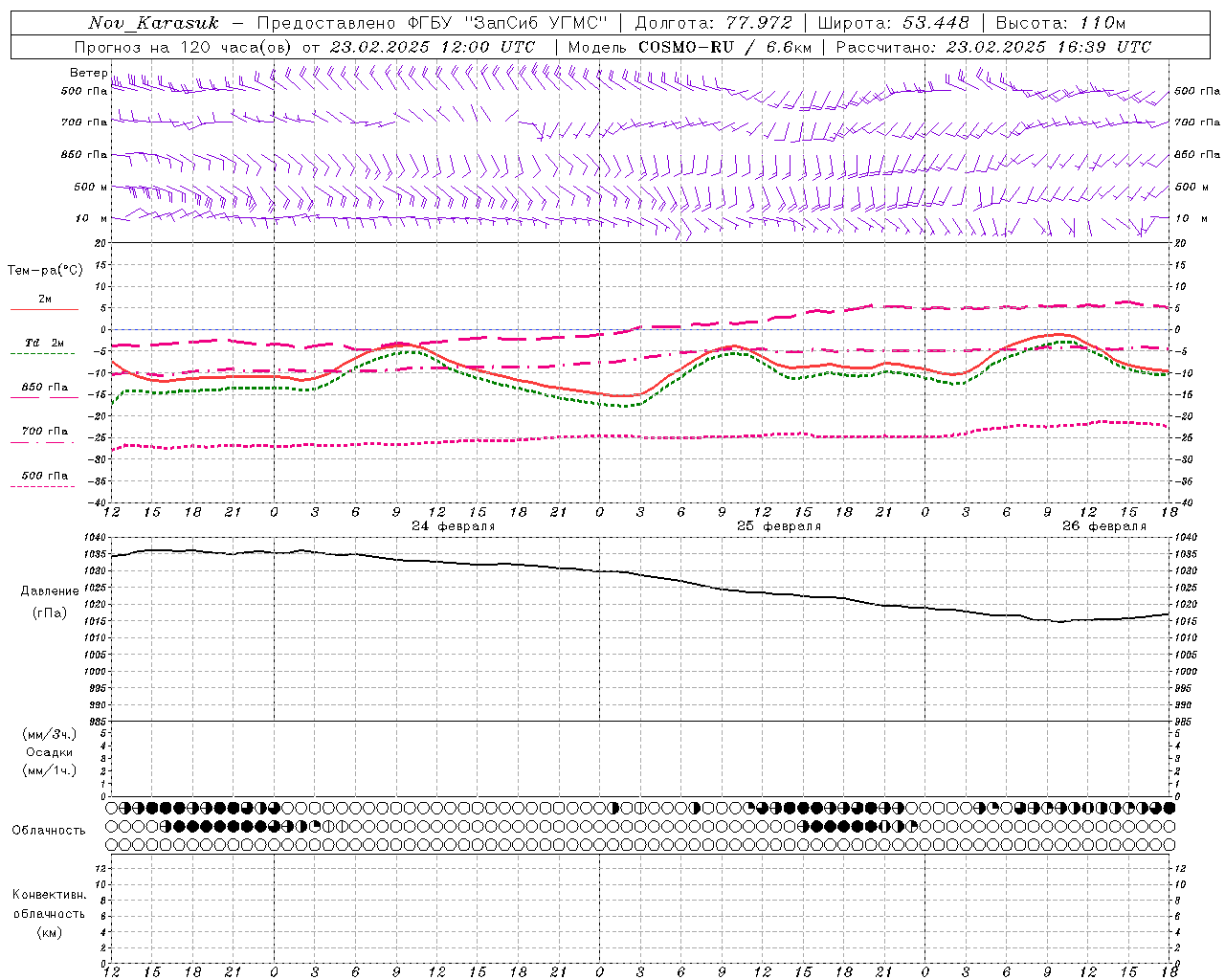Screen dimensions: 1225x980
Task: Click the 'Облачность' cloud cover label
Action: point(49,831)
